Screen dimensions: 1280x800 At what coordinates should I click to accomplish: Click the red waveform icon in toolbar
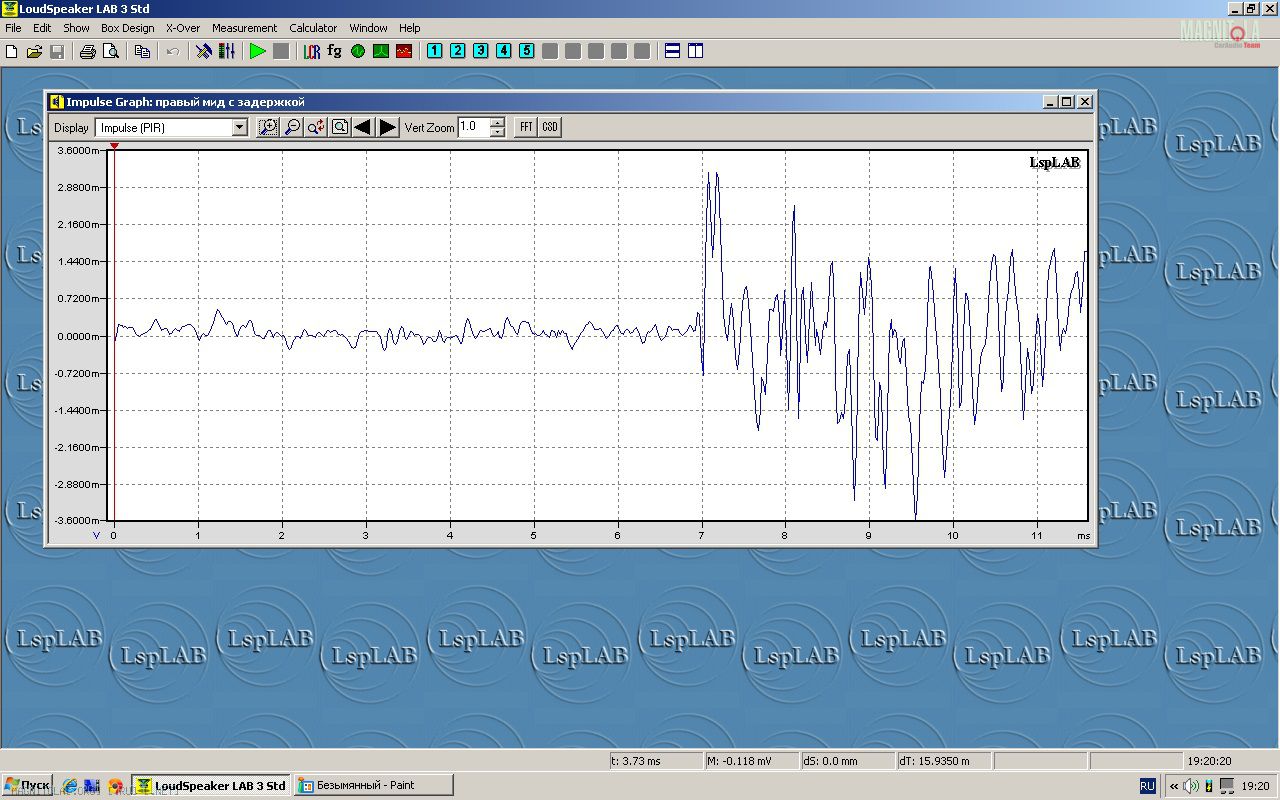point(404,51)
